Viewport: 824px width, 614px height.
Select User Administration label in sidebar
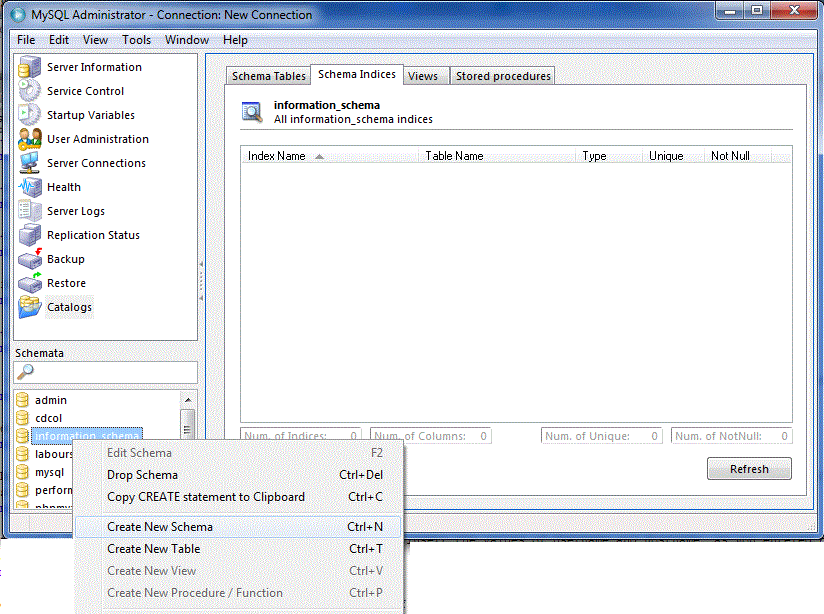pos(98,139)
